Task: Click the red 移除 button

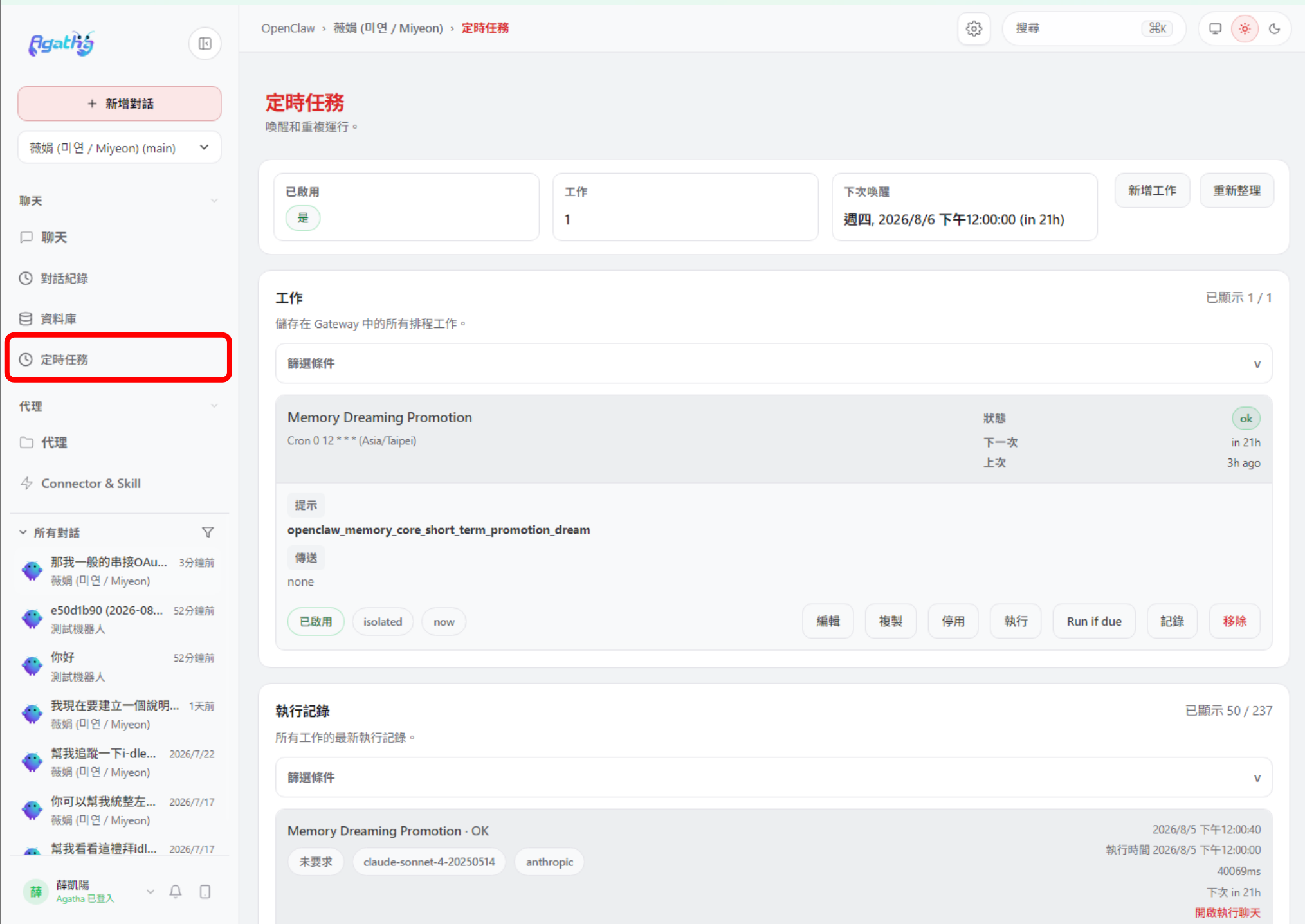Action: pos(1234,621)
